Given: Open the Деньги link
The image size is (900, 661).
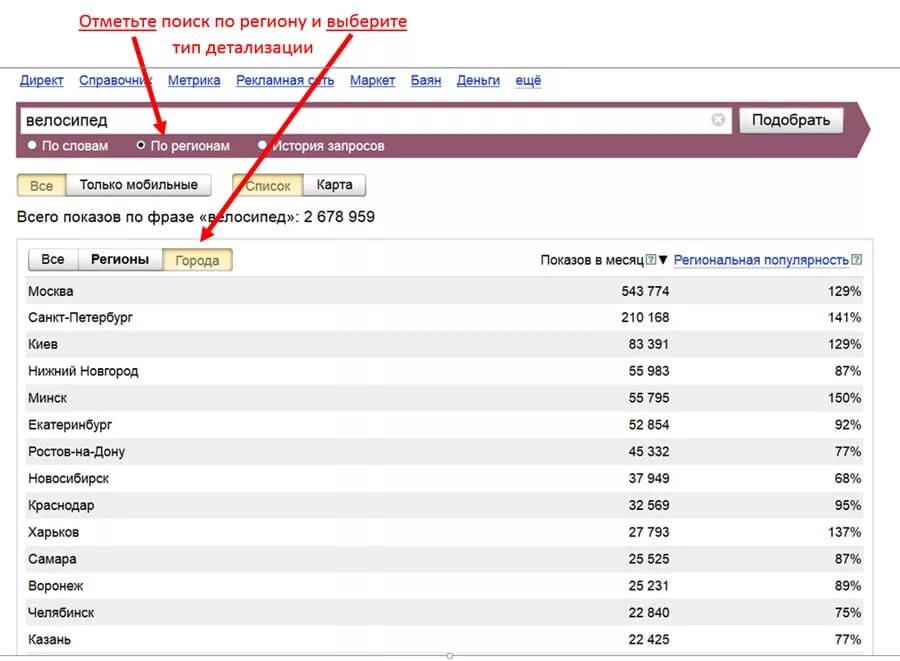Looking at the screenshot, I should click(x=478, y=80).
